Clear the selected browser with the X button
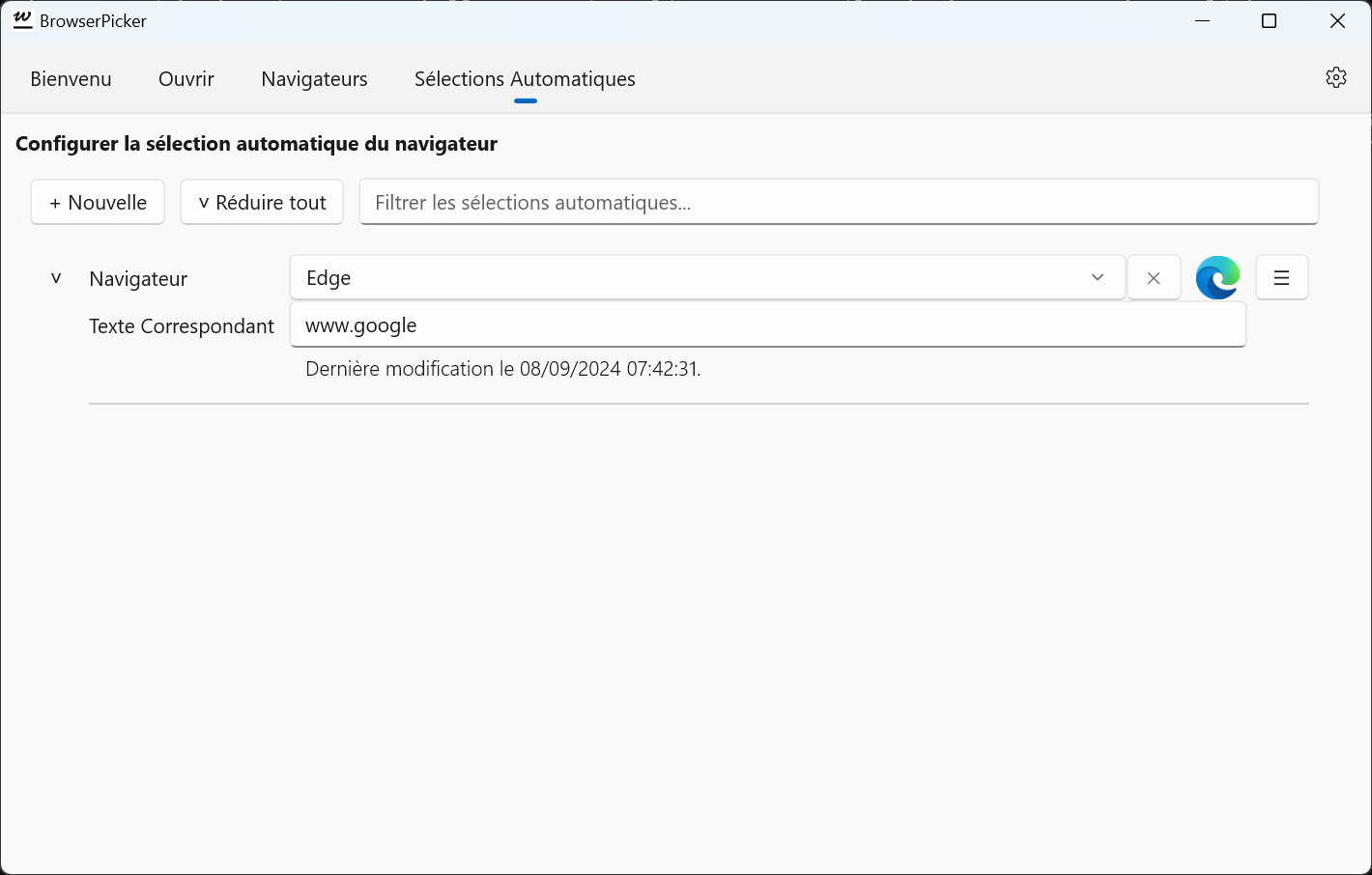Screen dimensions: 1372x875 coord(1154,278)
